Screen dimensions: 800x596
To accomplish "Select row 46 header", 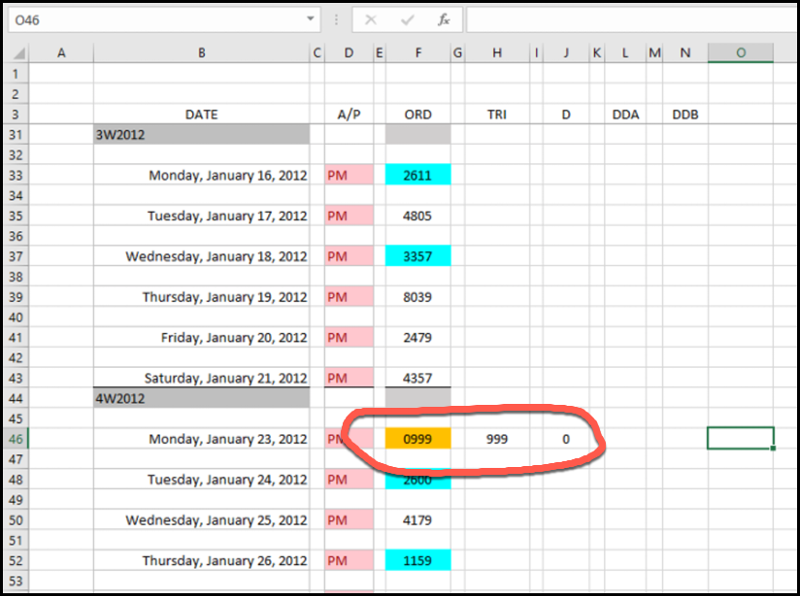I will 15,439.
